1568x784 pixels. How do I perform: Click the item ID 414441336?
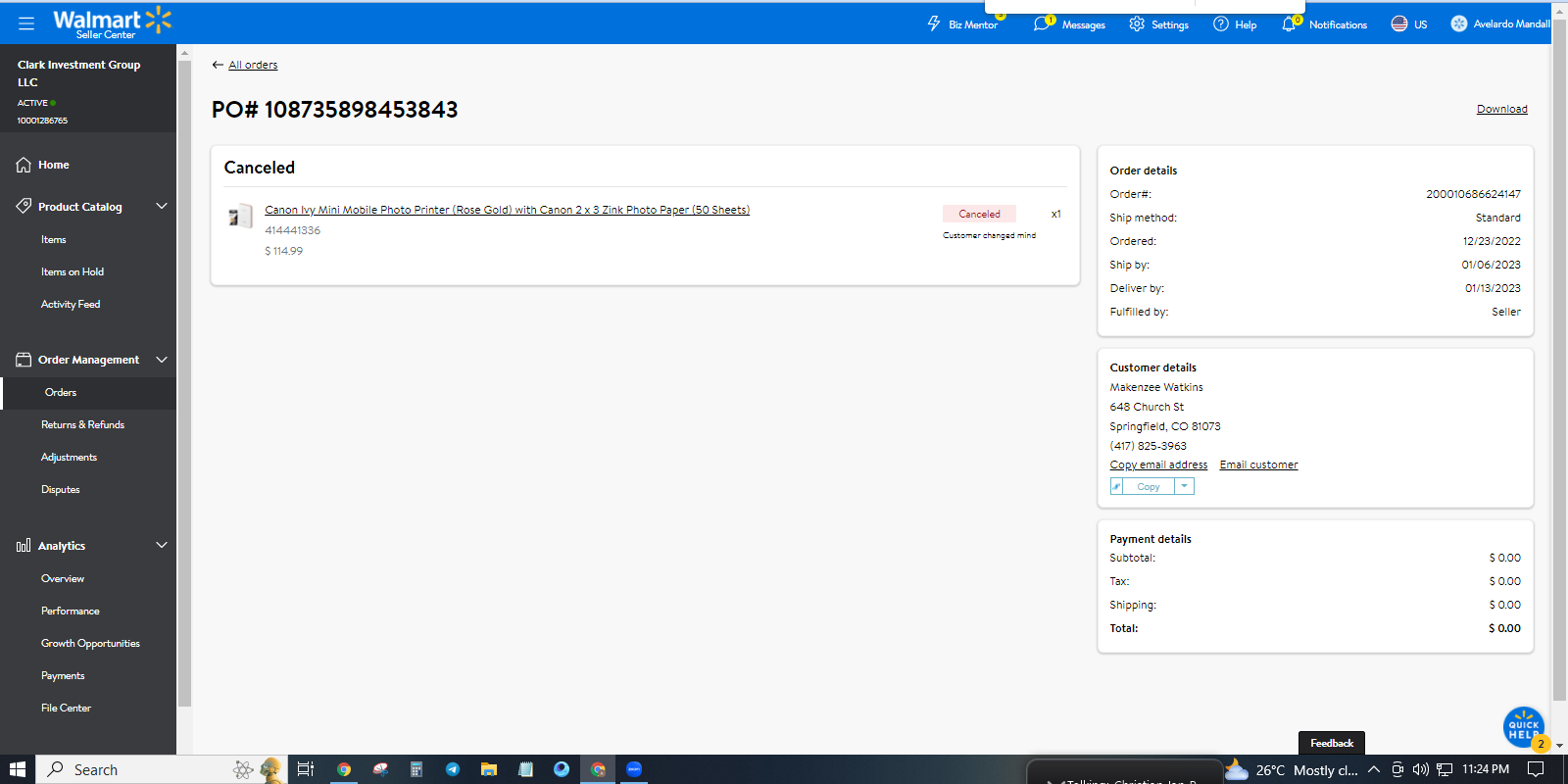point(292,230)
